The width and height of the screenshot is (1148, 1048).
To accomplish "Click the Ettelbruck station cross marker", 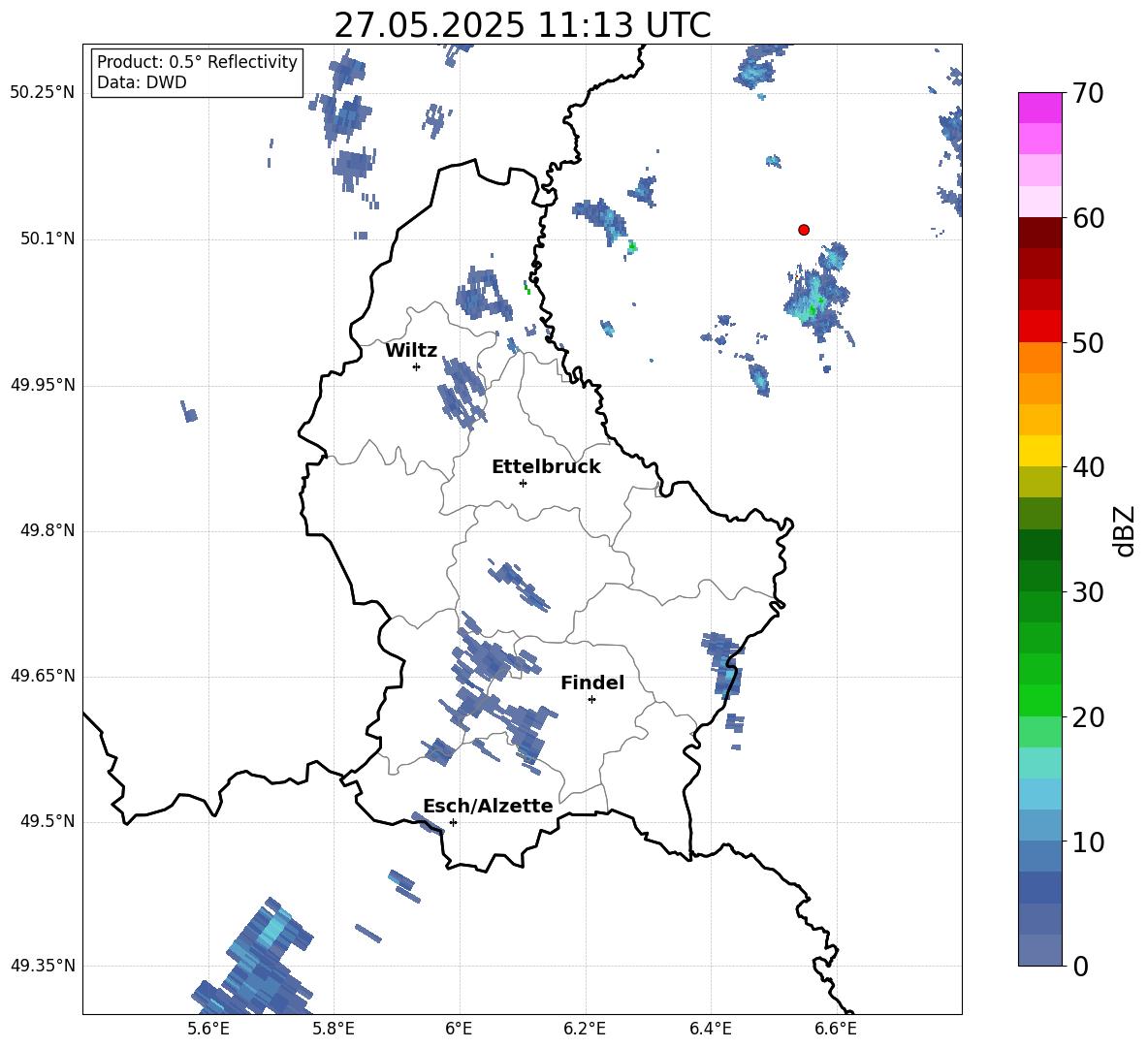I will pyautogui.click(x=523, y=483).
